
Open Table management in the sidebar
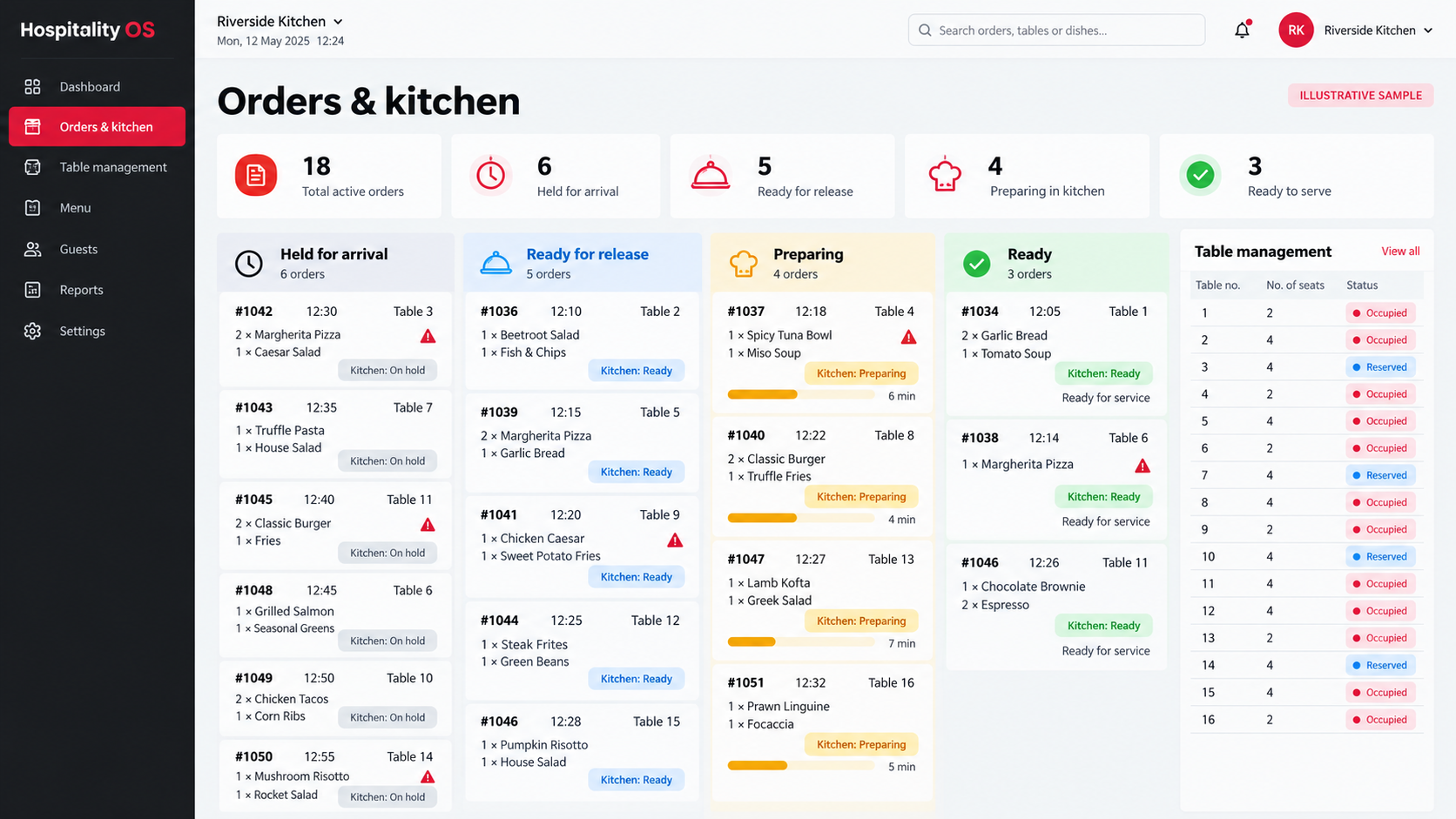point(97,167)
